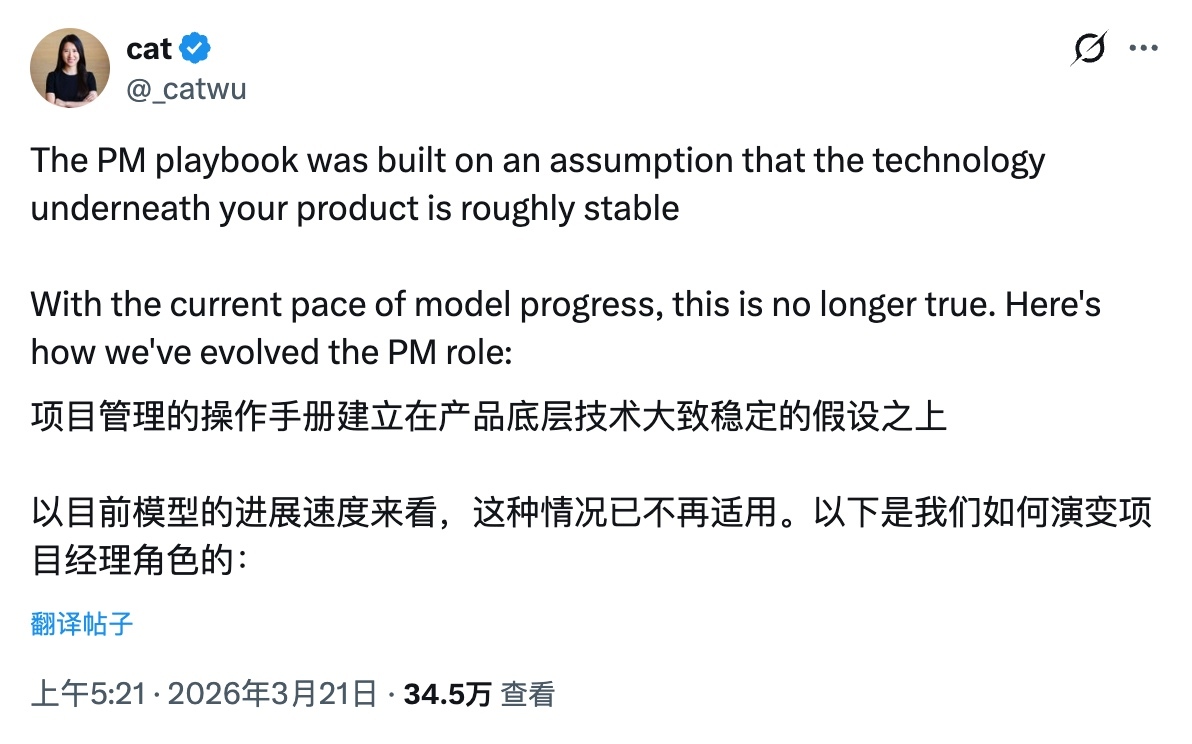This screenshot has width=1192, height=744.
Task: Click the Chinese line starting 项目管理的操作手册
Action: [488, 415]
